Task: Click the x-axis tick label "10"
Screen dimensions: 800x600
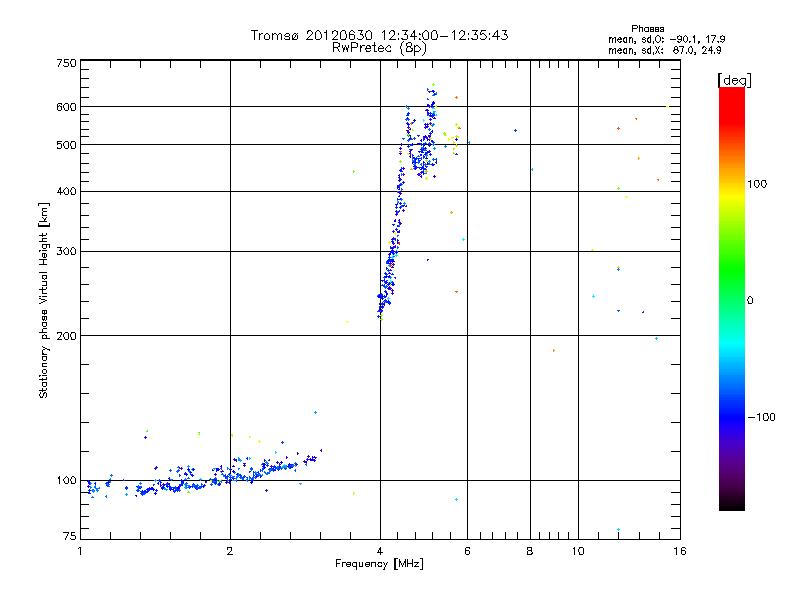Action: click(x=578, y=551)
